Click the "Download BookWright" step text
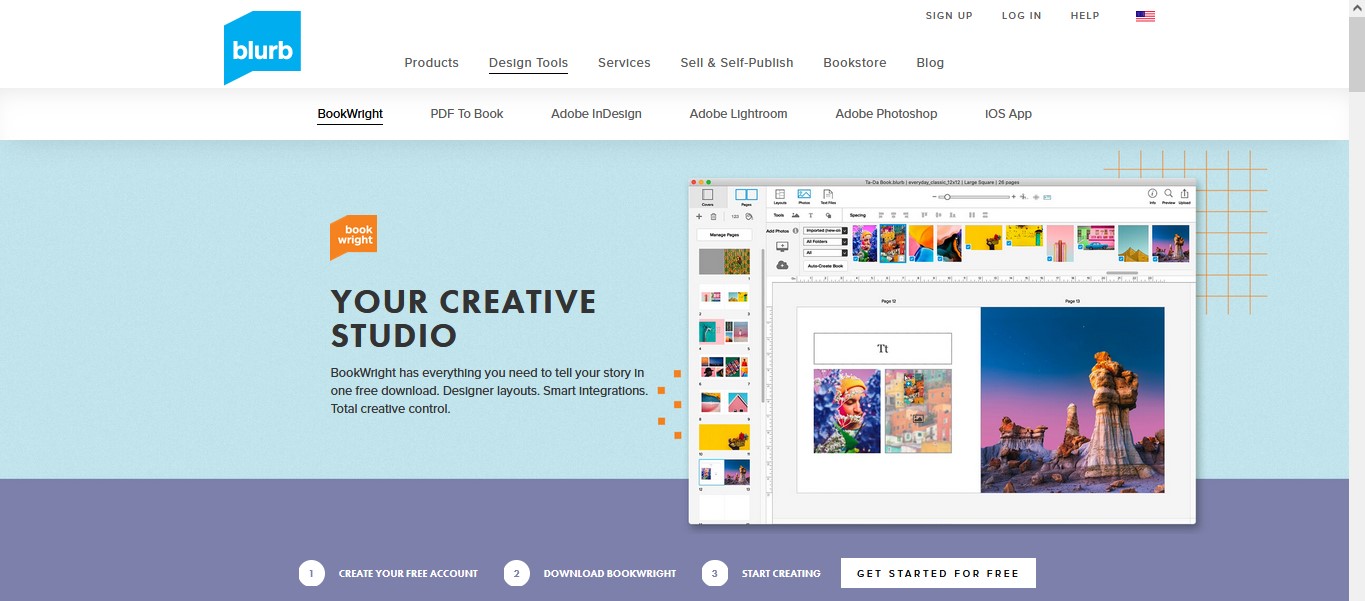 (x=610, y=574)
